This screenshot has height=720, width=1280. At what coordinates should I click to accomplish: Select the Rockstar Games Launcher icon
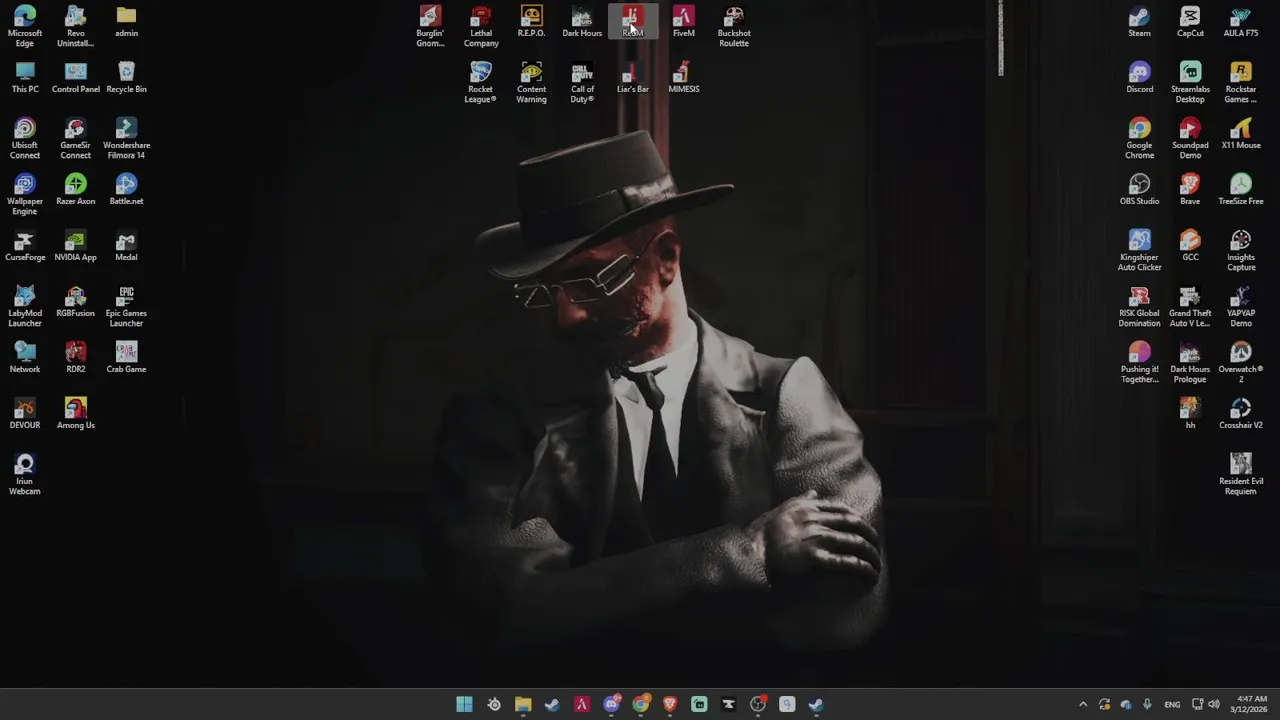pos(1241,83)
